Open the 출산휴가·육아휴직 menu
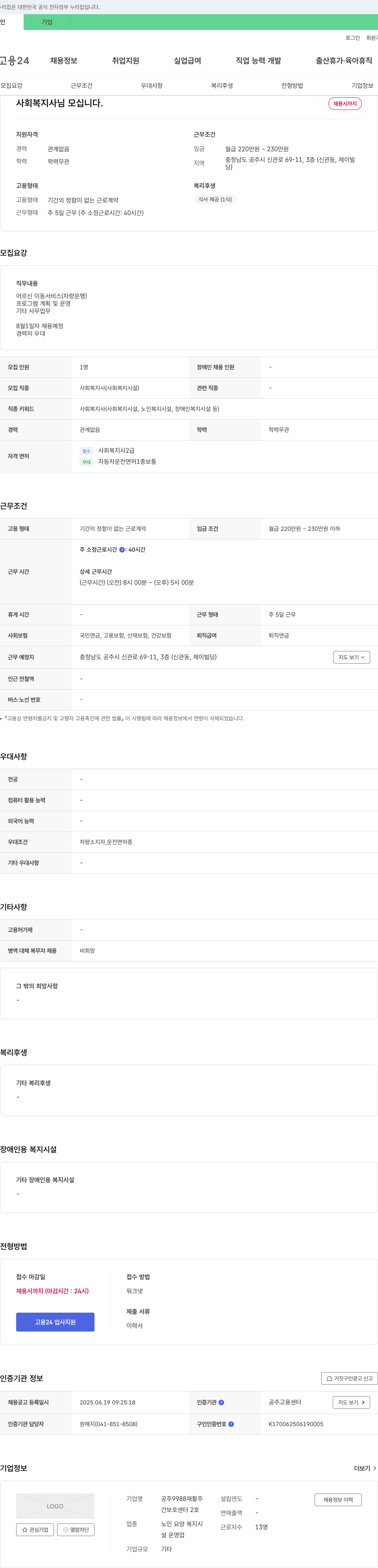The height and width of the screenshot is (1568, 378). (344, 61)
